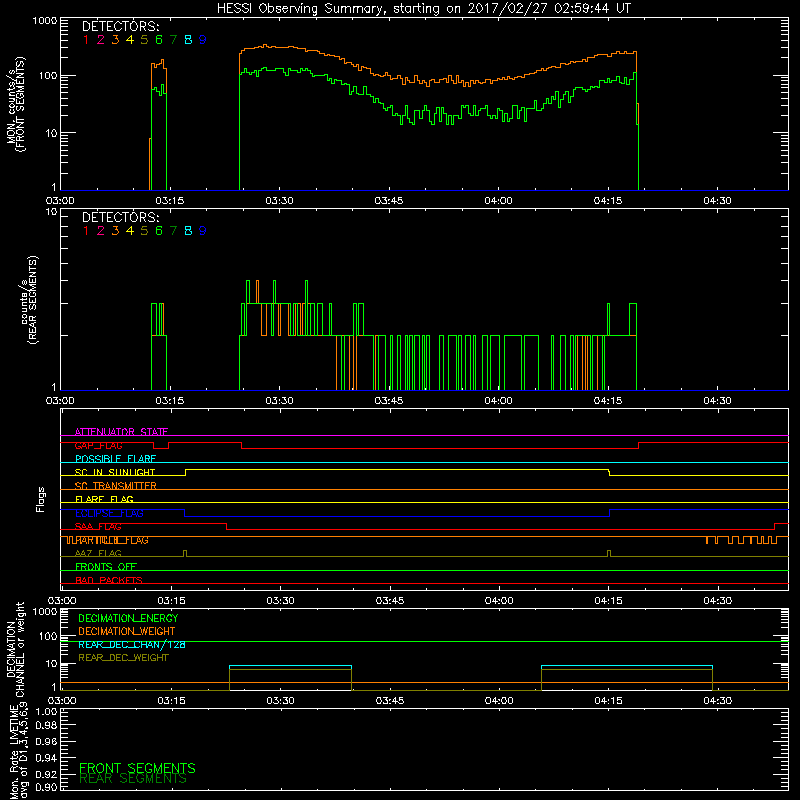
Task: Click the Mon. Rate LIVETIME axis label
Action: (18, 750)
